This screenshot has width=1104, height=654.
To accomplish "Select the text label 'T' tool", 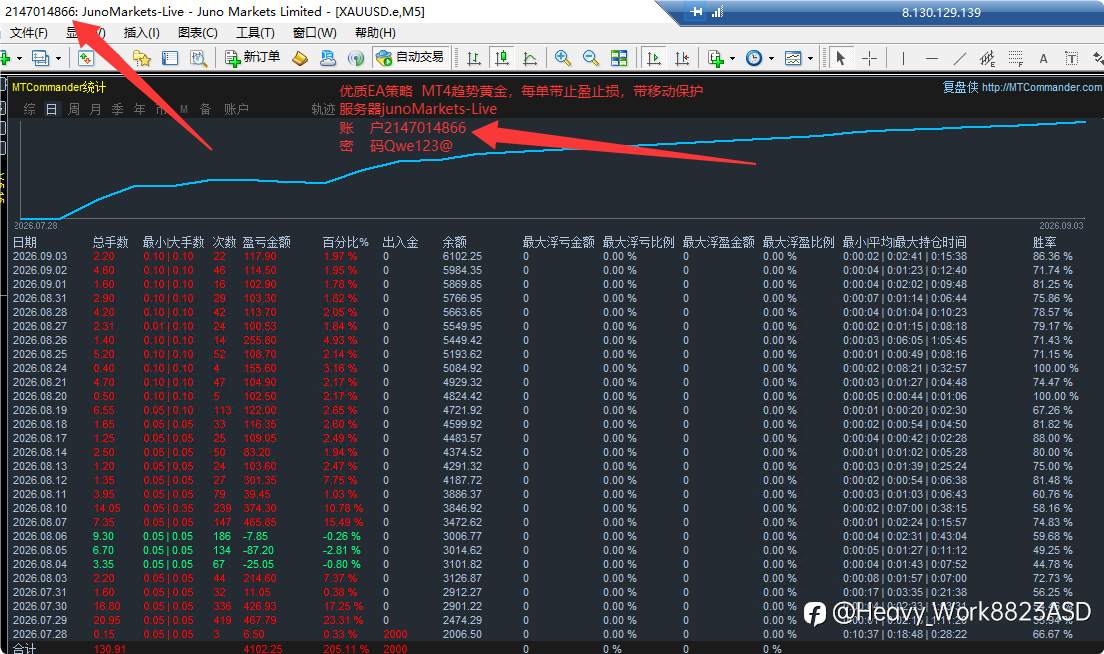I will click(1071, 58).
